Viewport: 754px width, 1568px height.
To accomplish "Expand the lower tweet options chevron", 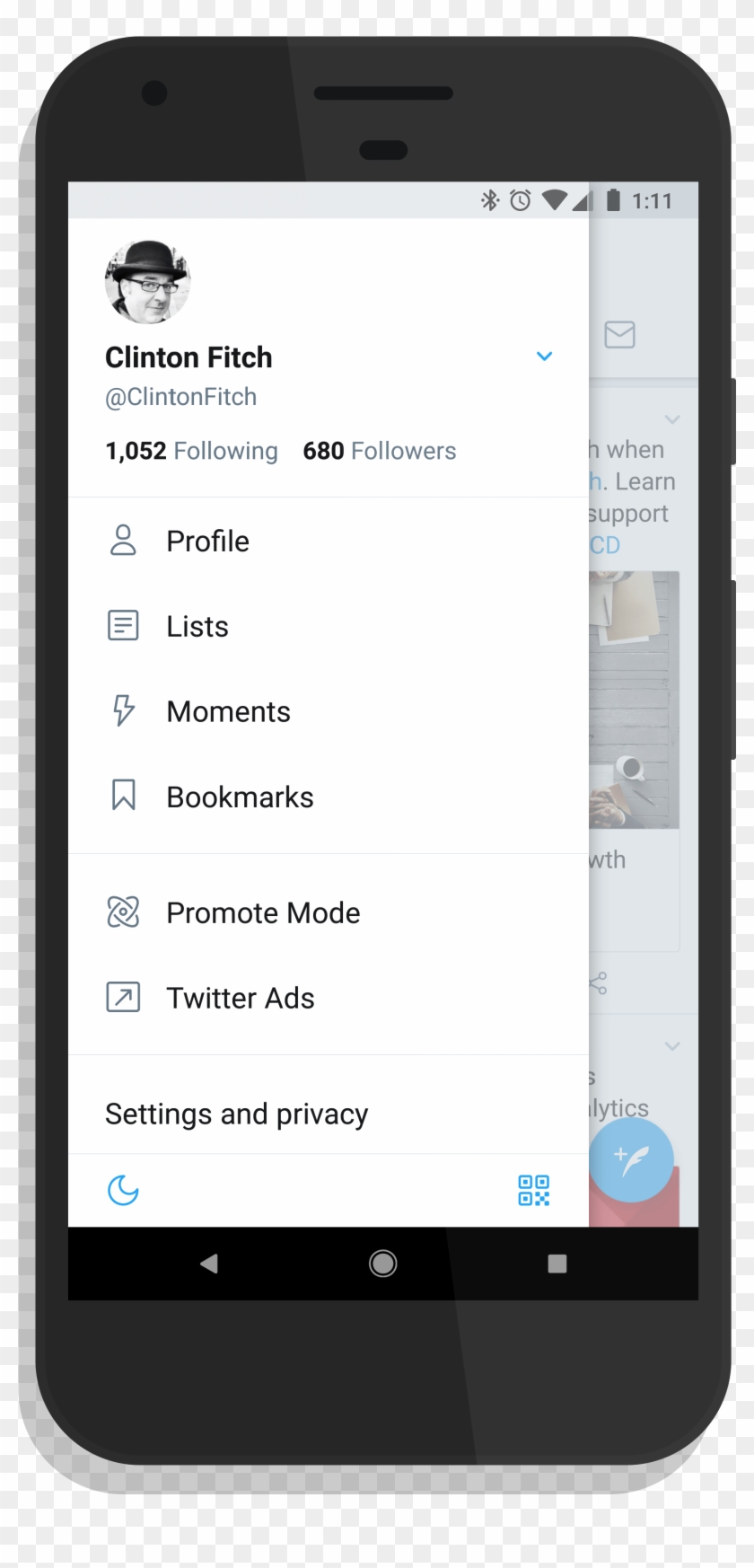I will (x=672, y=1046).
